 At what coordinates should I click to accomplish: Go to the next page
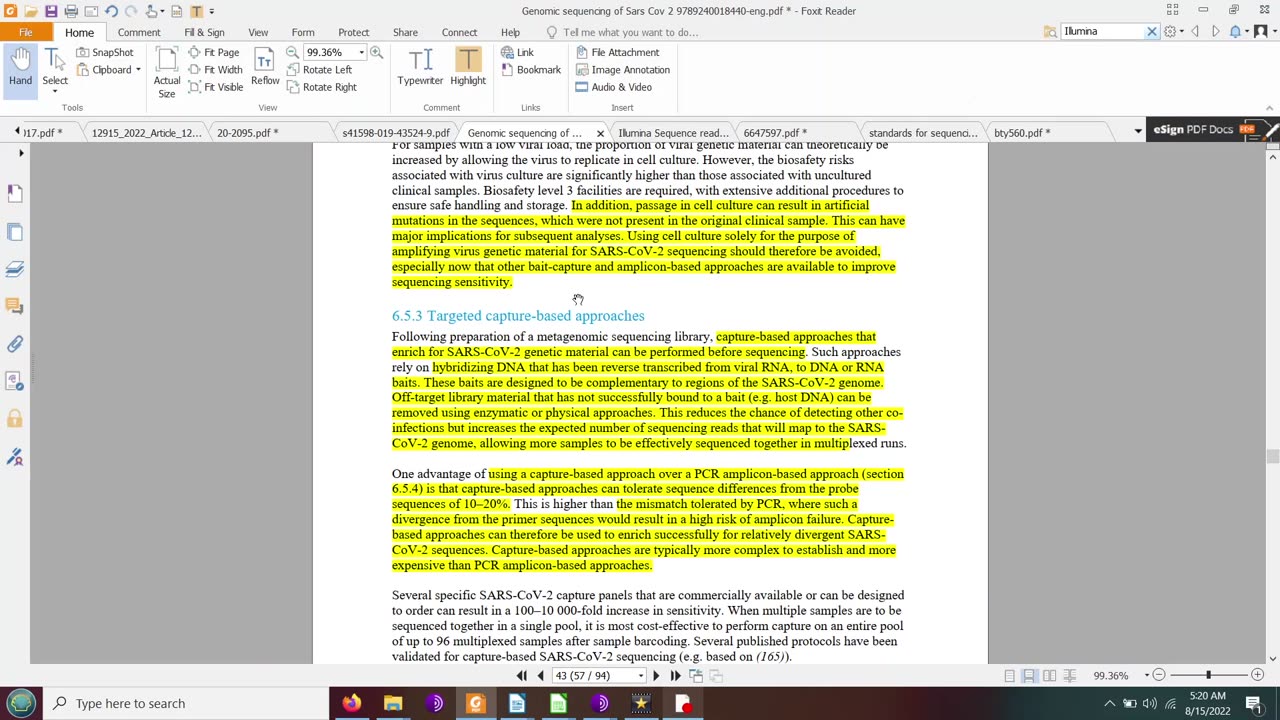coord(656,676)
